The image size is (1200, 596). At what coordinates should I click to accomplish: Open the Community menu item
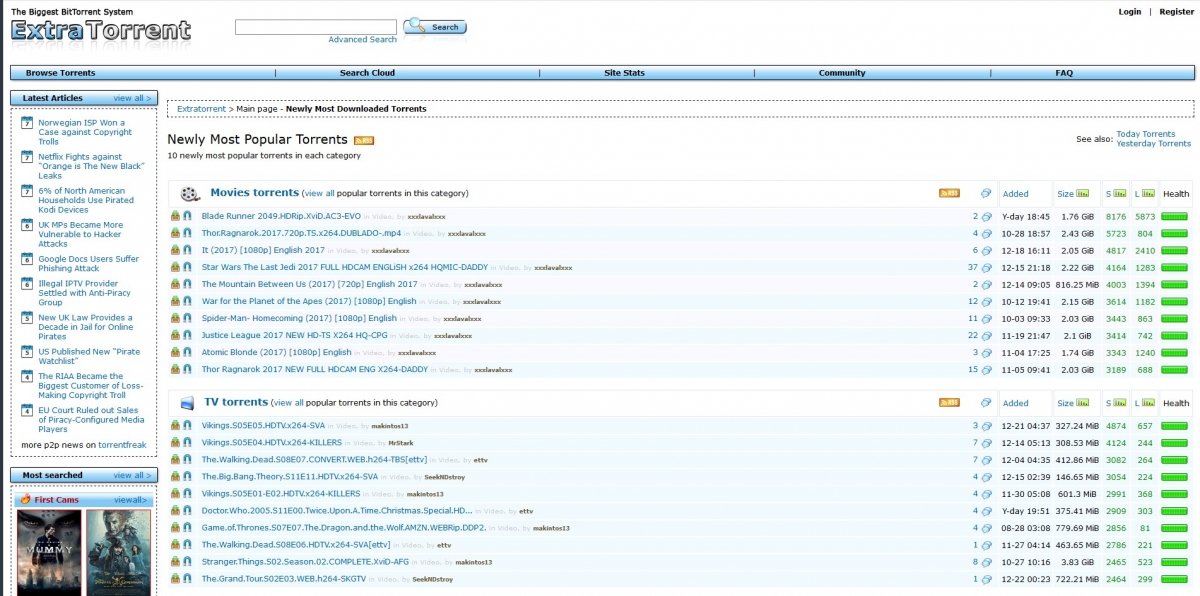point(842,73)
